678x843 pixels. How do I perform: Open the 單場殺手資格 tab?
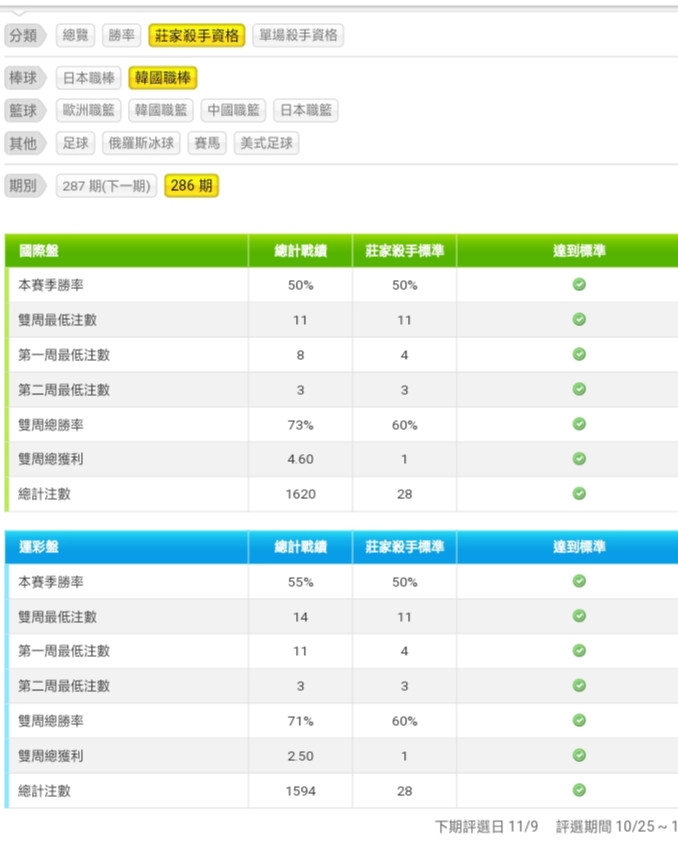point(298,35)
